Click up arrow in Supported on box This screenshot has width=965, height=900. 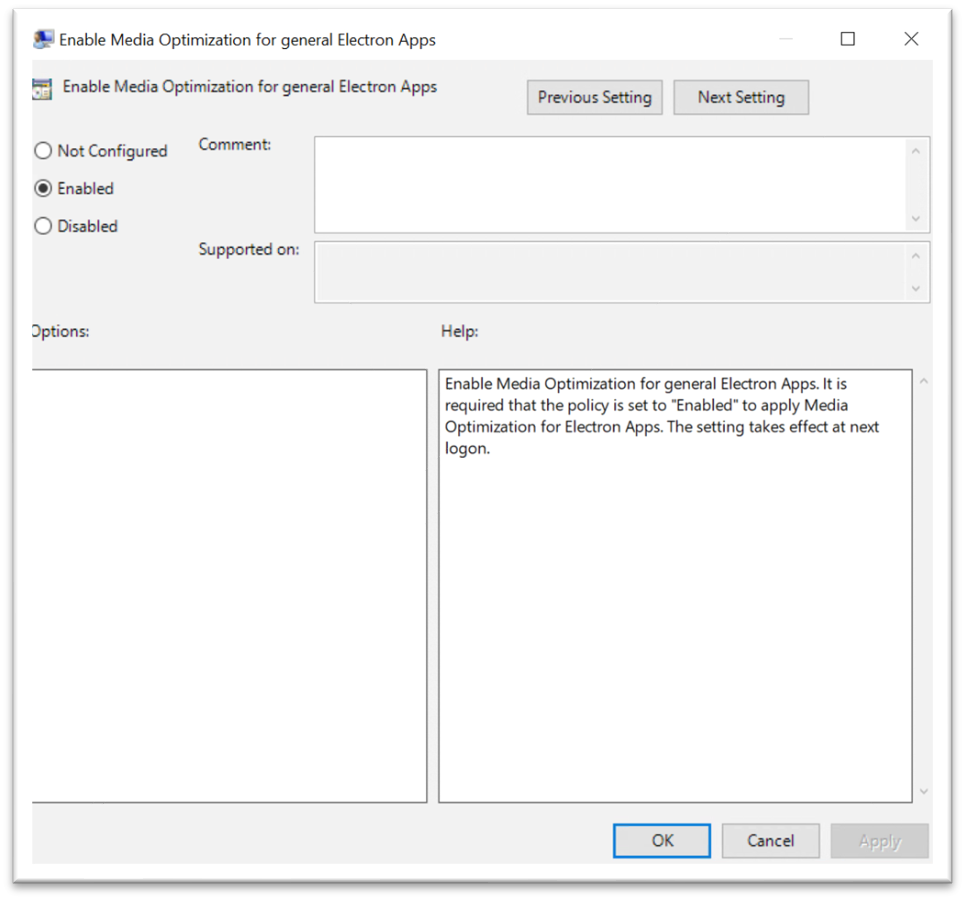point(916,255)
